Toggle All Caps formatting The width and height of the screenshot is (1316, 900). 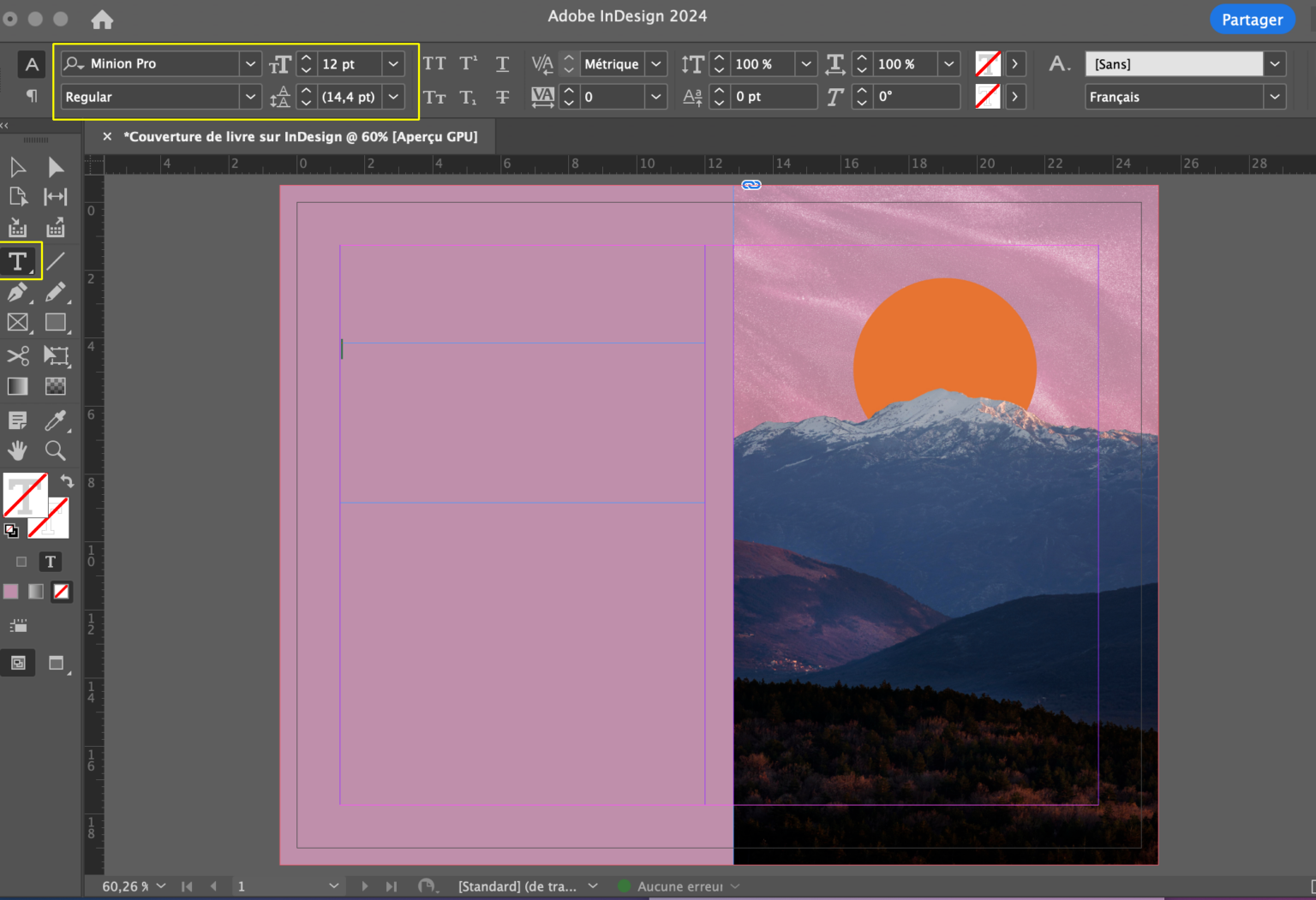point(434,63)
